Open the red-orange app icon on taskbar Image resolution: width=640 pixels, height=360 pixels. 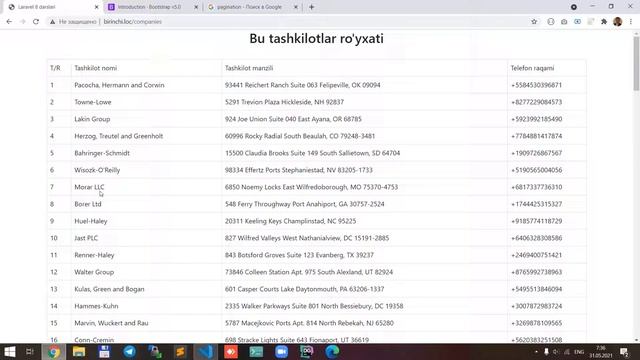pos(231,351)
